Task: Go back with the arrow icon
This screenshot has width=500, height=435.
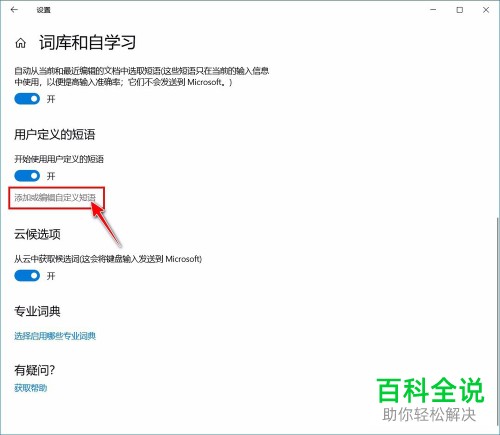Action: [14, 10]
